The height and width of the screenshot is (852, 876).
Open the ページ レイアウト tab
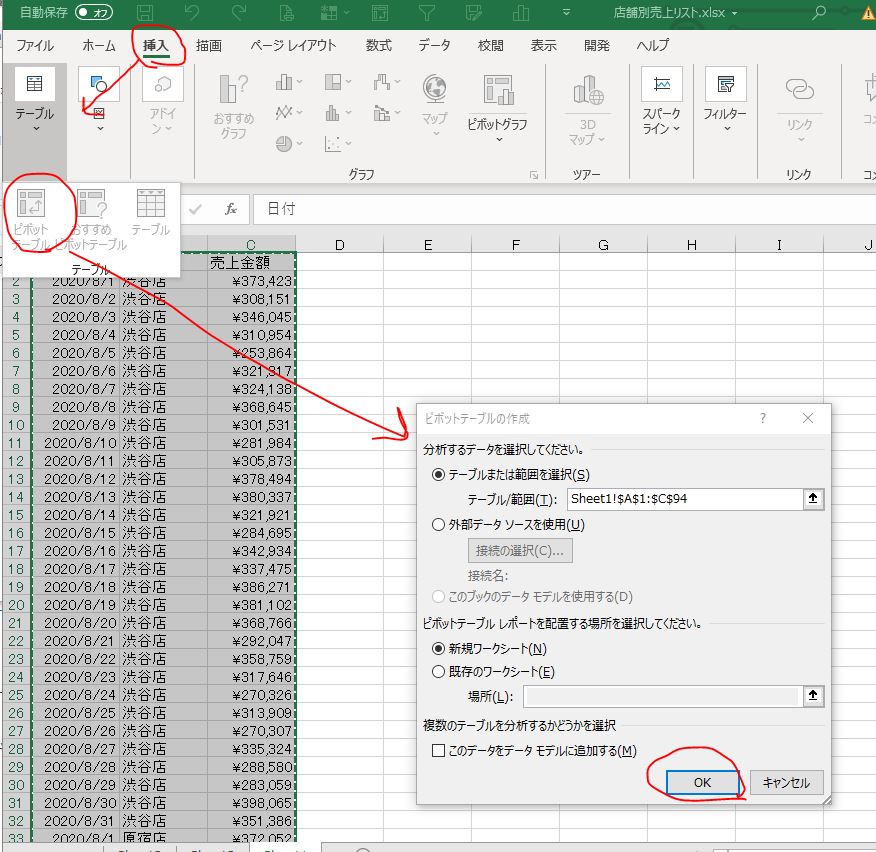click(293, 45)
